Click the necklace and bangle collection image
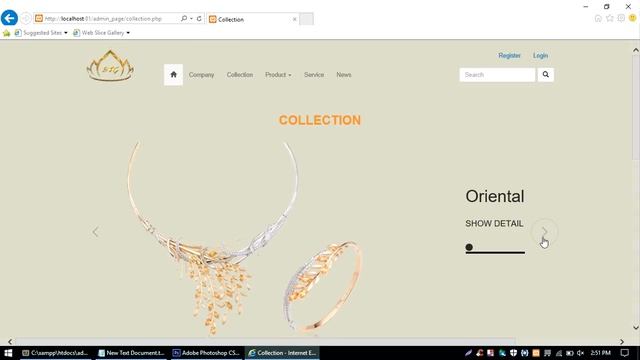This screenshot has height=360, width=640. click(245, 238)
